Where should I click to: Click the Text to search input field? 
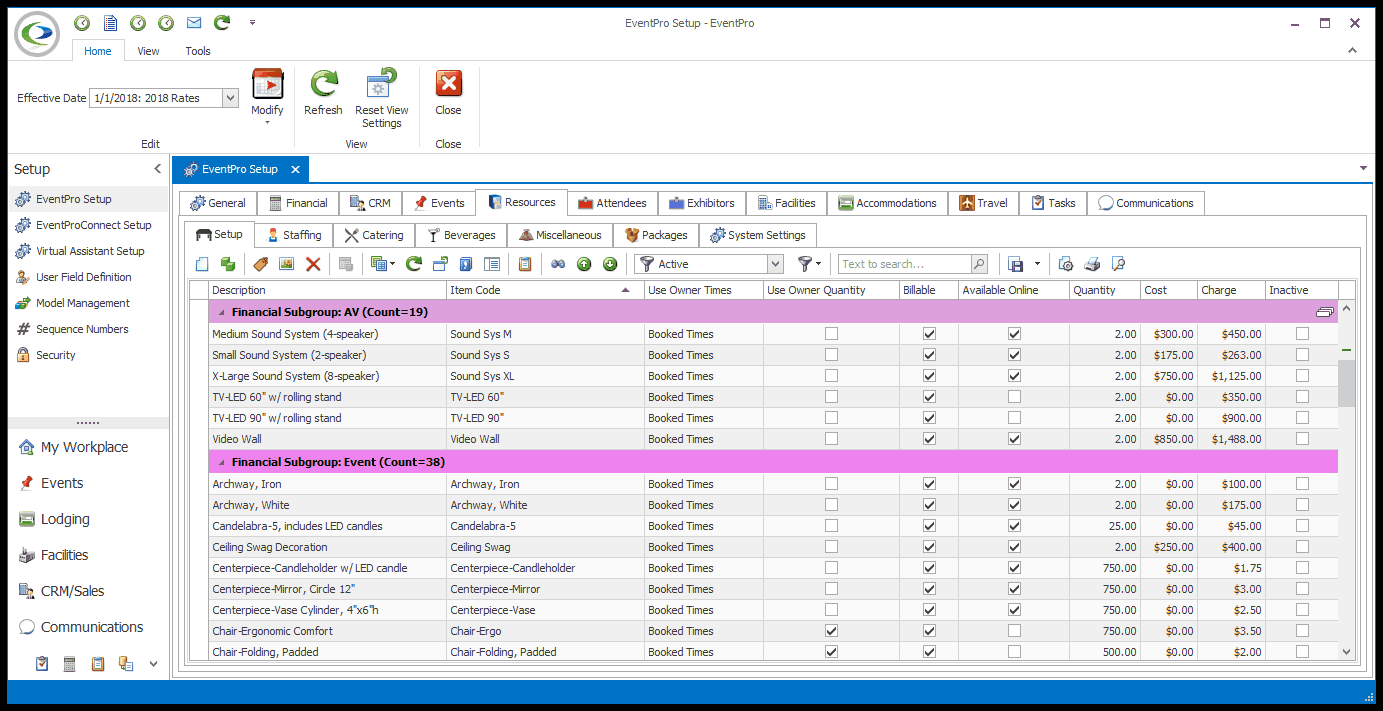click(x=905, y=264)
